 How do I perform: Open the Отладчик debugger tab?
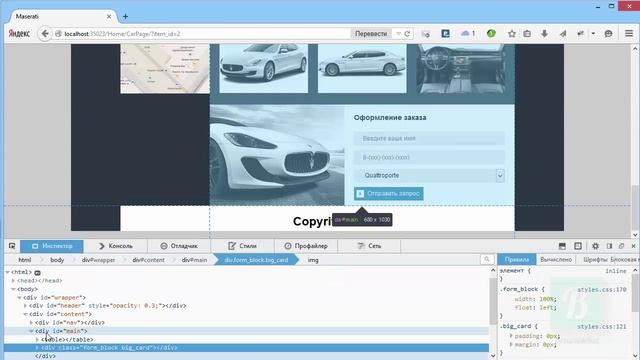[x=179, y=246]
